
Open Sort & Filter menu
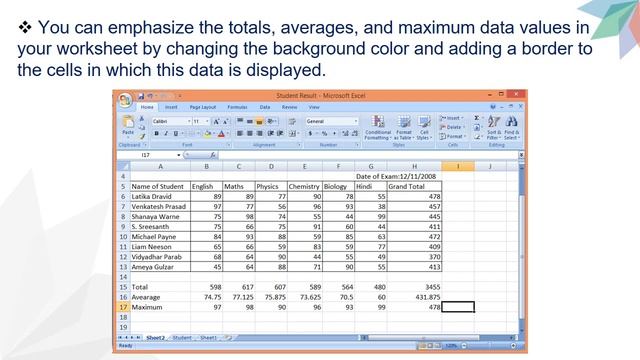pyautogui.click(x=494, y=128)
